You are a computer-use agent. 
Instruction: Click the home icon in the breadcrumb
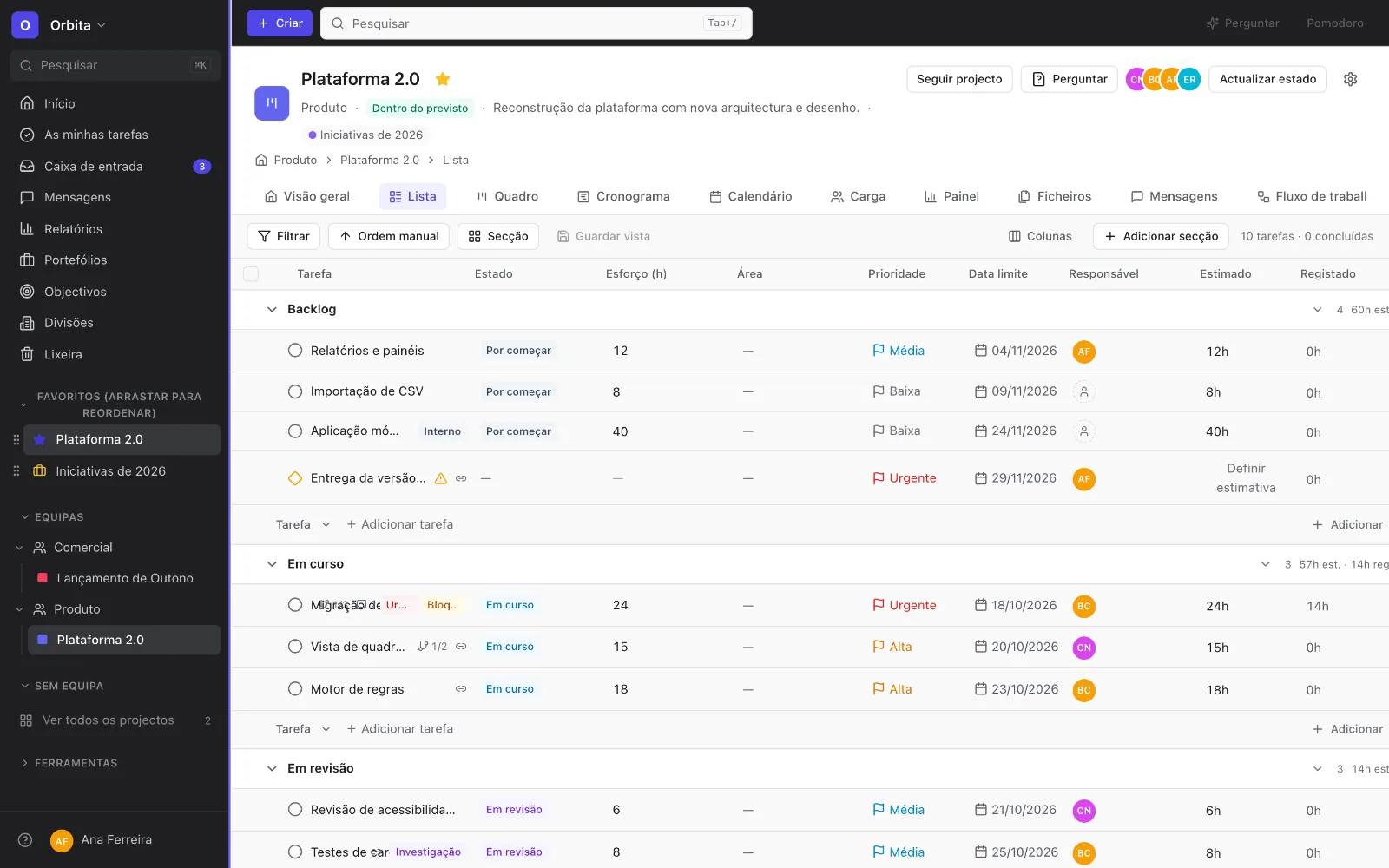[261, 160]
